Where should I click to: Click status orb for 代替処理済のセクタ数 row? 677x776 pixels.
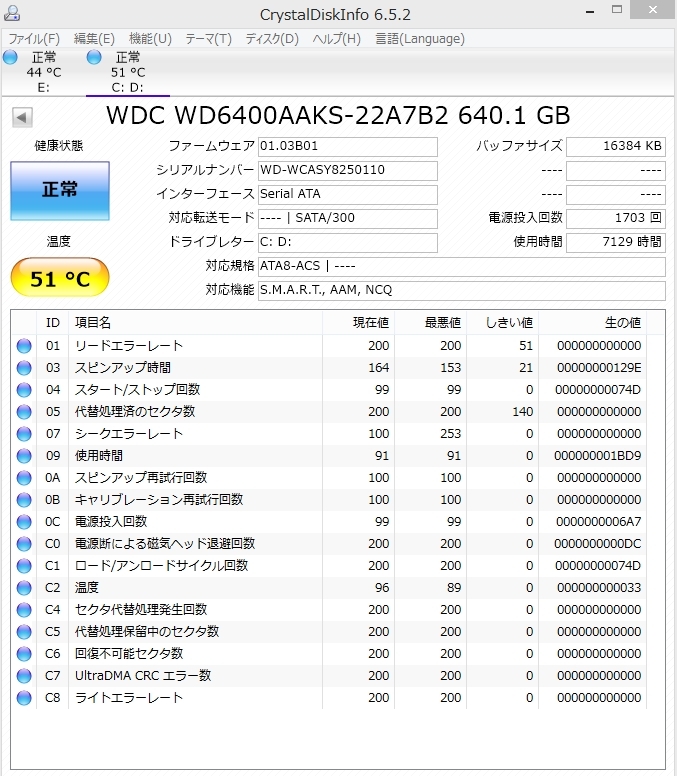24,412
